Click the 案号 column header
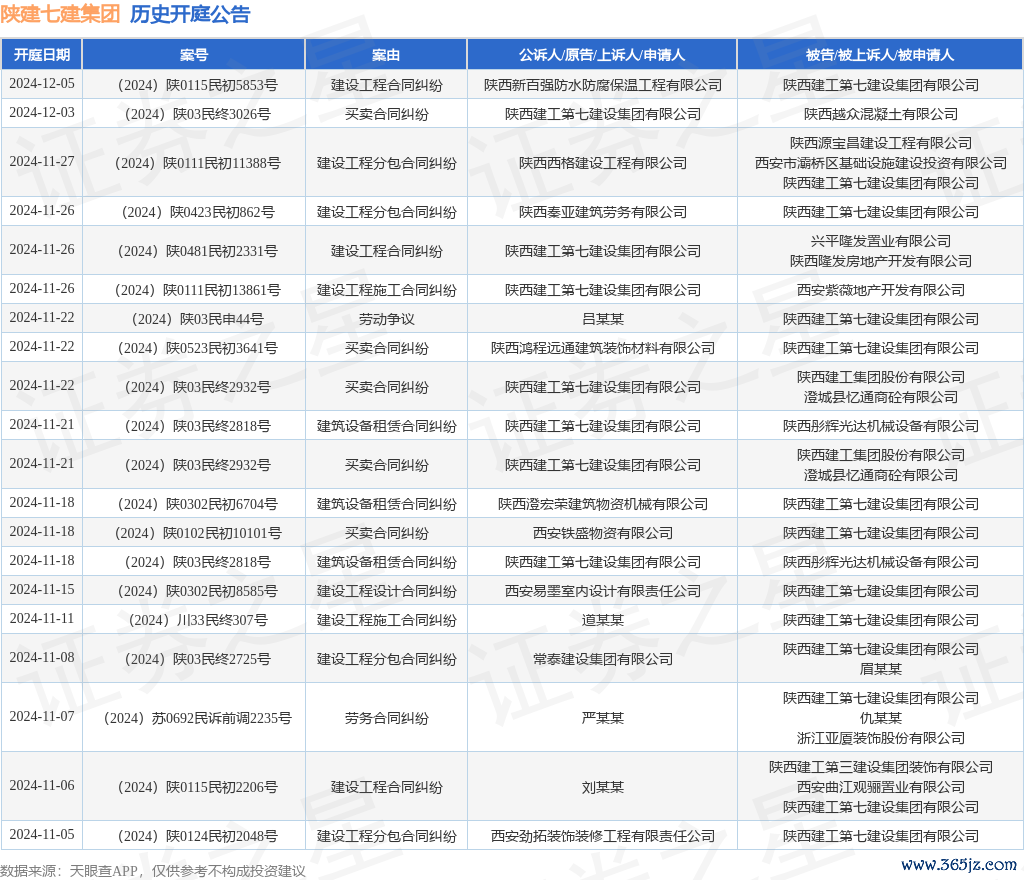 tap(194, 55)
